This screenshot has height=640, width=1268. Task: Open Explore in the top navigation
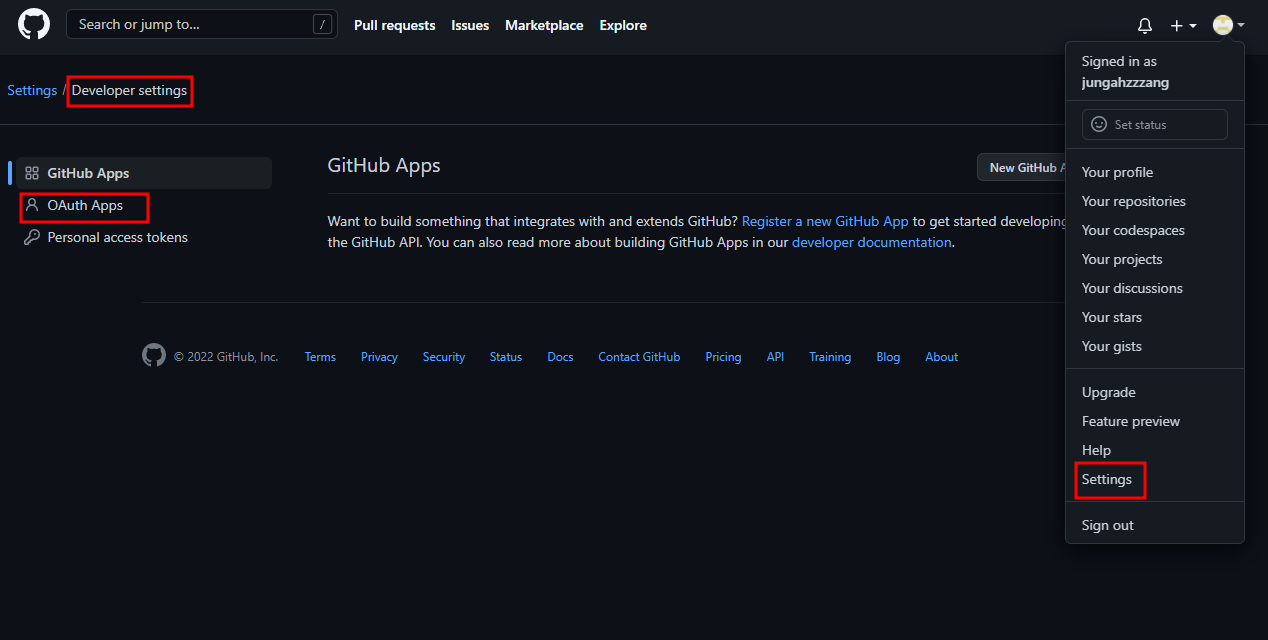point(623,25)
